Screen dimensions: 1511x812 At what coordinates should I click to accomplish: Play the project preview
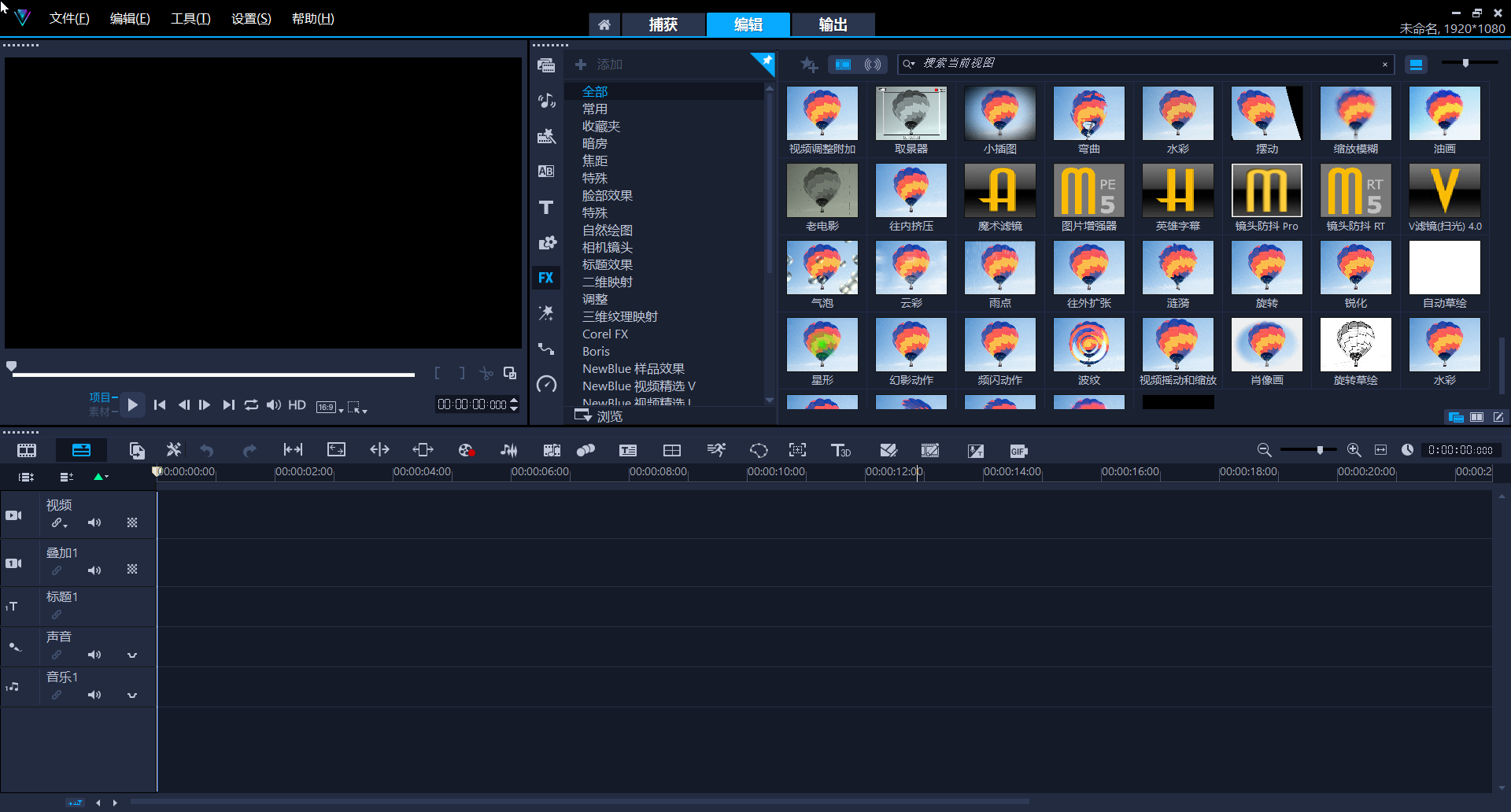[x=133, y=404]
